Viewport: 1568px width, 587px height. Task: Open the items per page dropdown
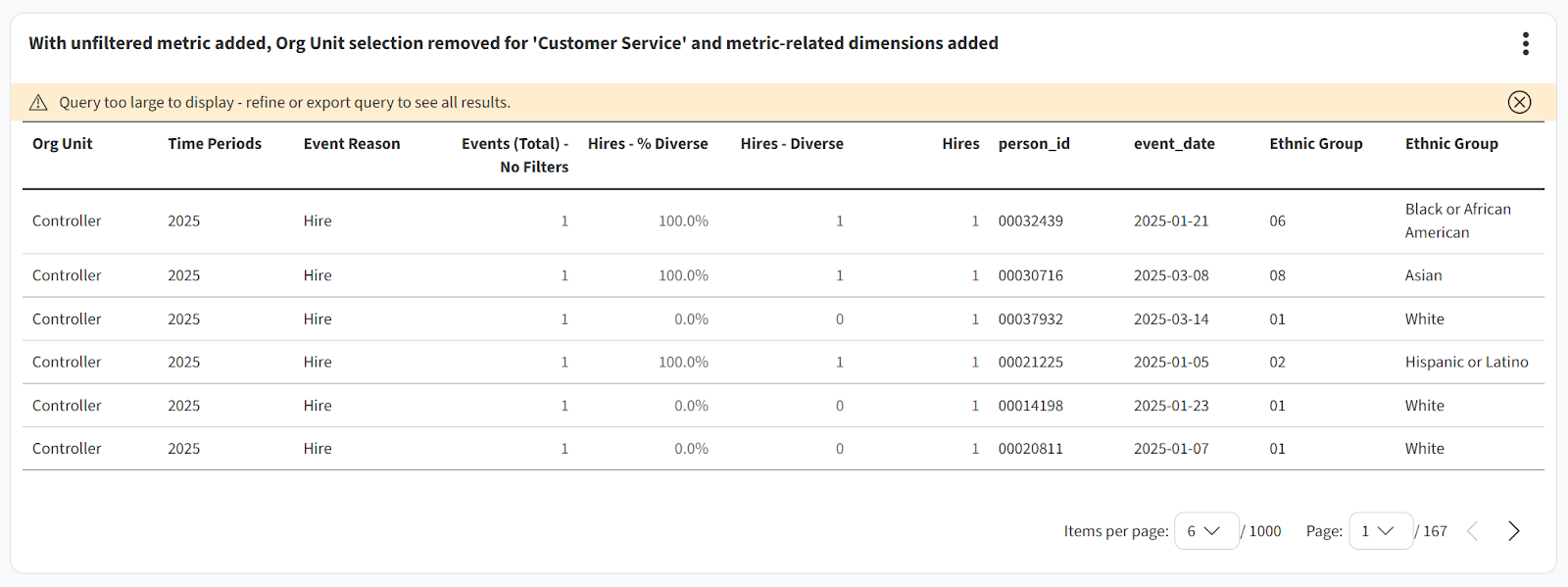pyautogui.click(x=1205, y=531)
